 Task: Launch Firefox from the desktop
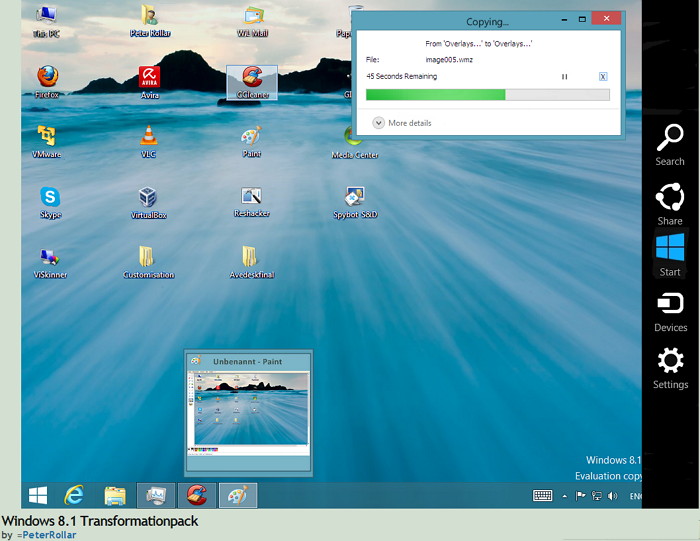coord(47,81)
